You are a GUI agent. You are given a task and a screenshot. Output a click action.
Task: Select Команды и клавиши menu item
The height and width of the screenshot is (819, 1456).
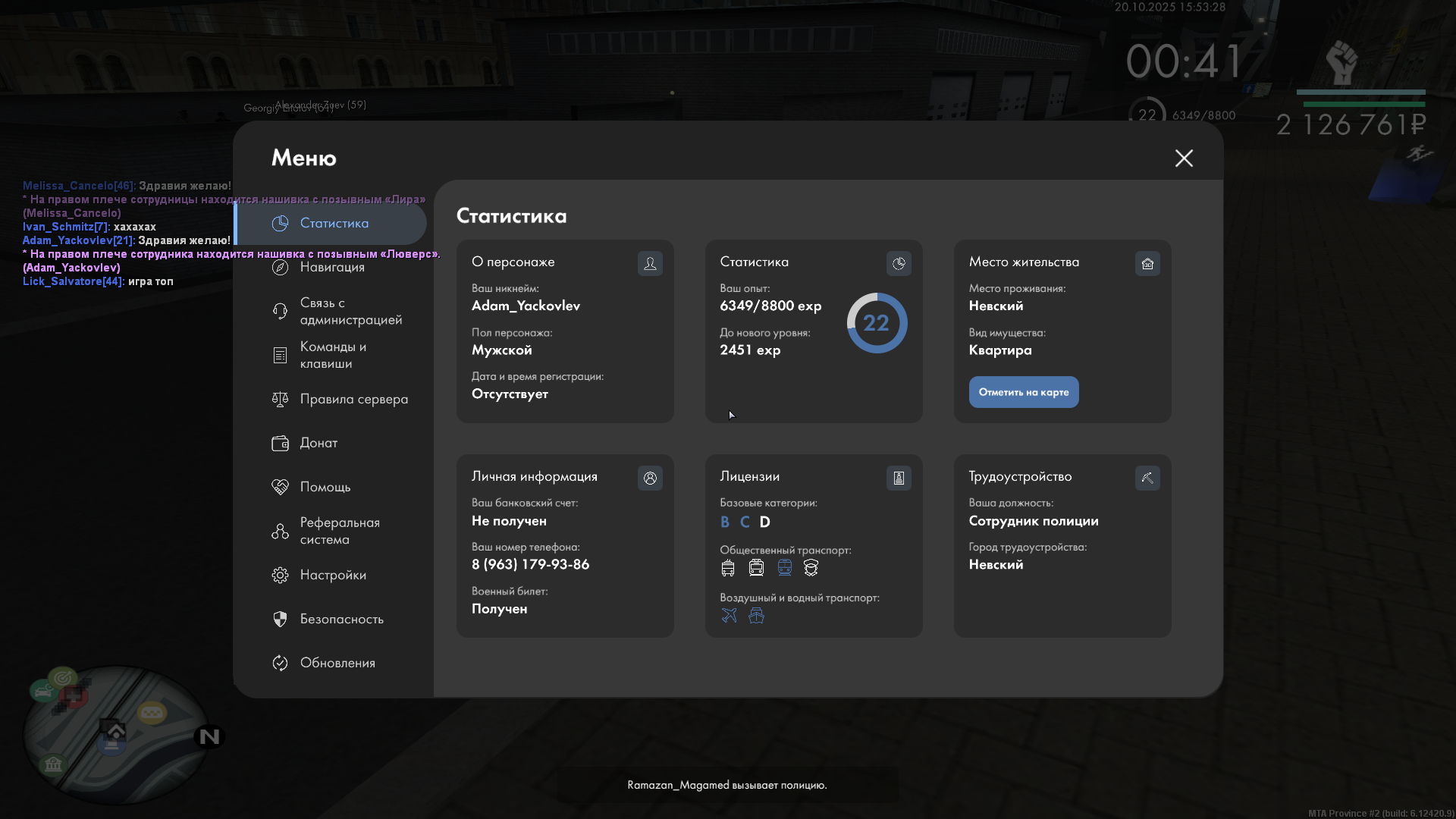coord(332,355)
